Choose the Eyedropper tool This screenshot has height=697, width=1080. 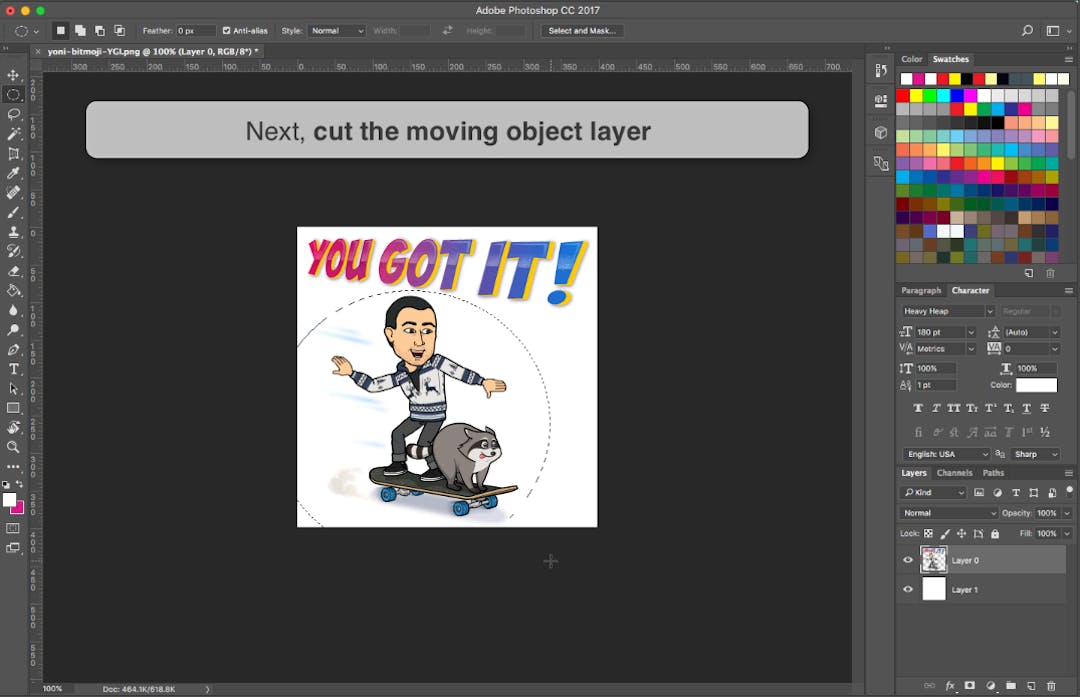click(14, 173)
